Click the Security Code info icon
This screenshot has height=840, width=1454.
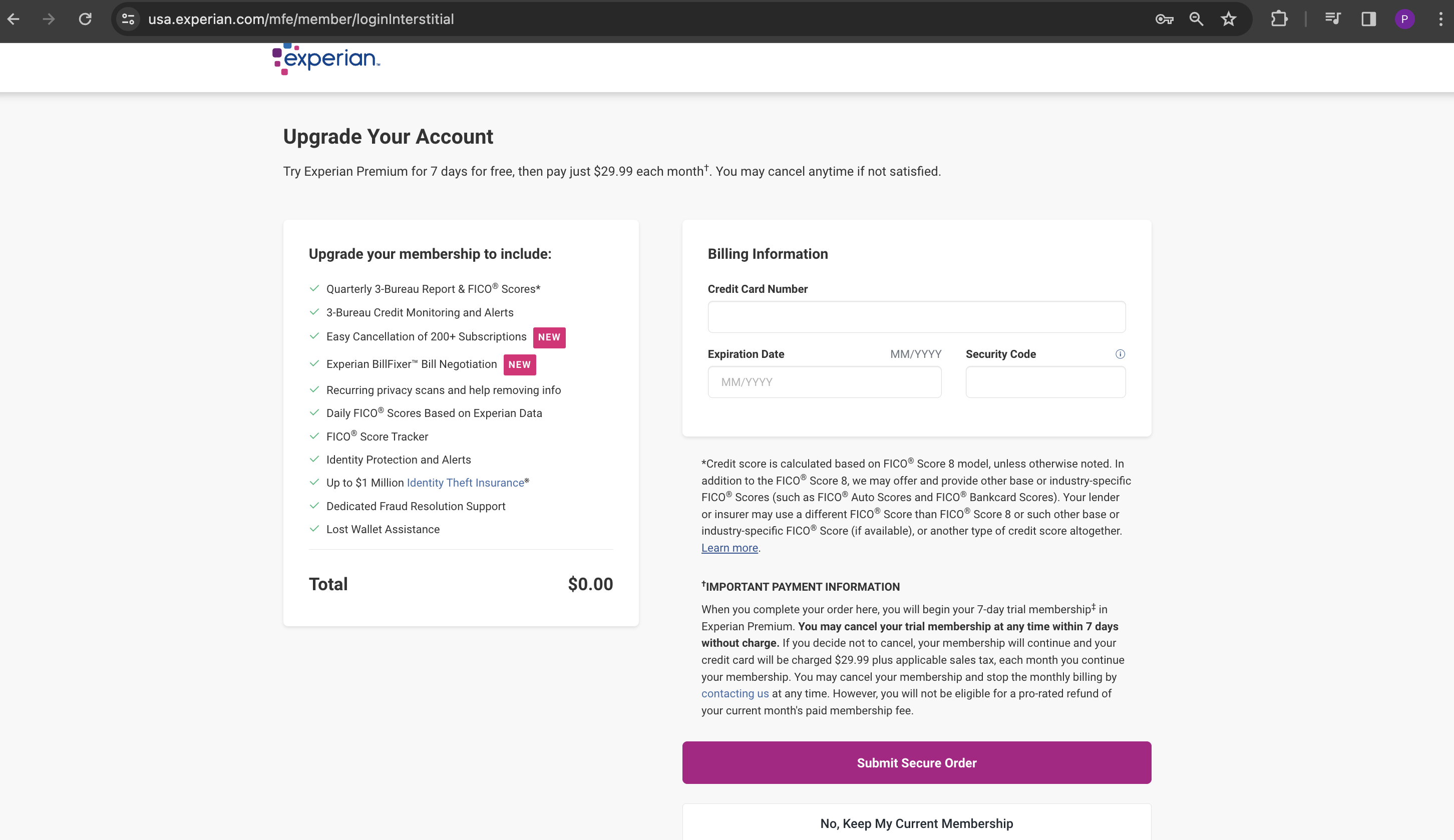coord(1120,353)
